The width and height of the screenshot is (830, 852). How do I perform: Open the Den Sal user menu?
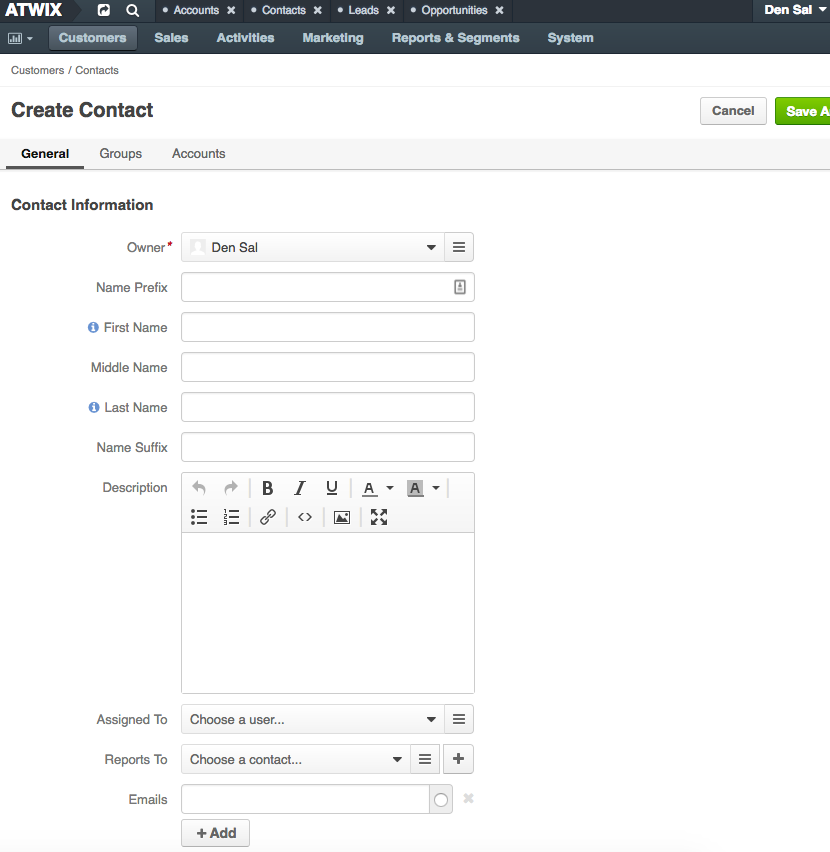[795, 10]
